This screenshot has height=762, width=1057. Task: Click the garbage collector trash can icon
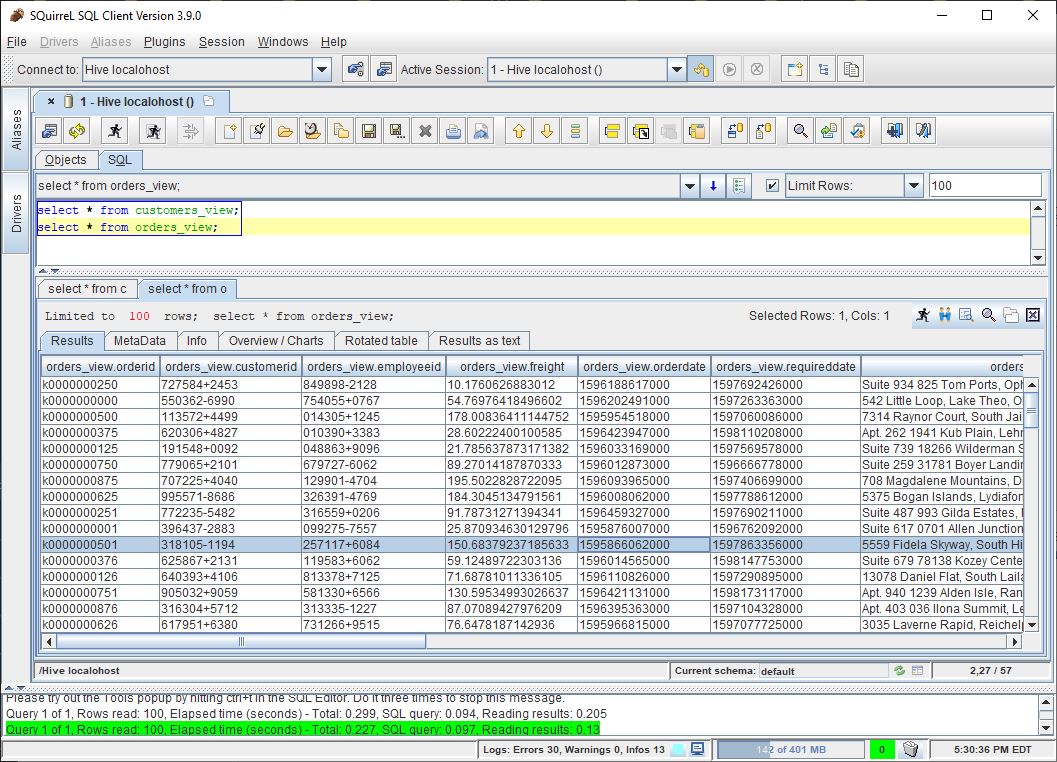click(910, 749)
